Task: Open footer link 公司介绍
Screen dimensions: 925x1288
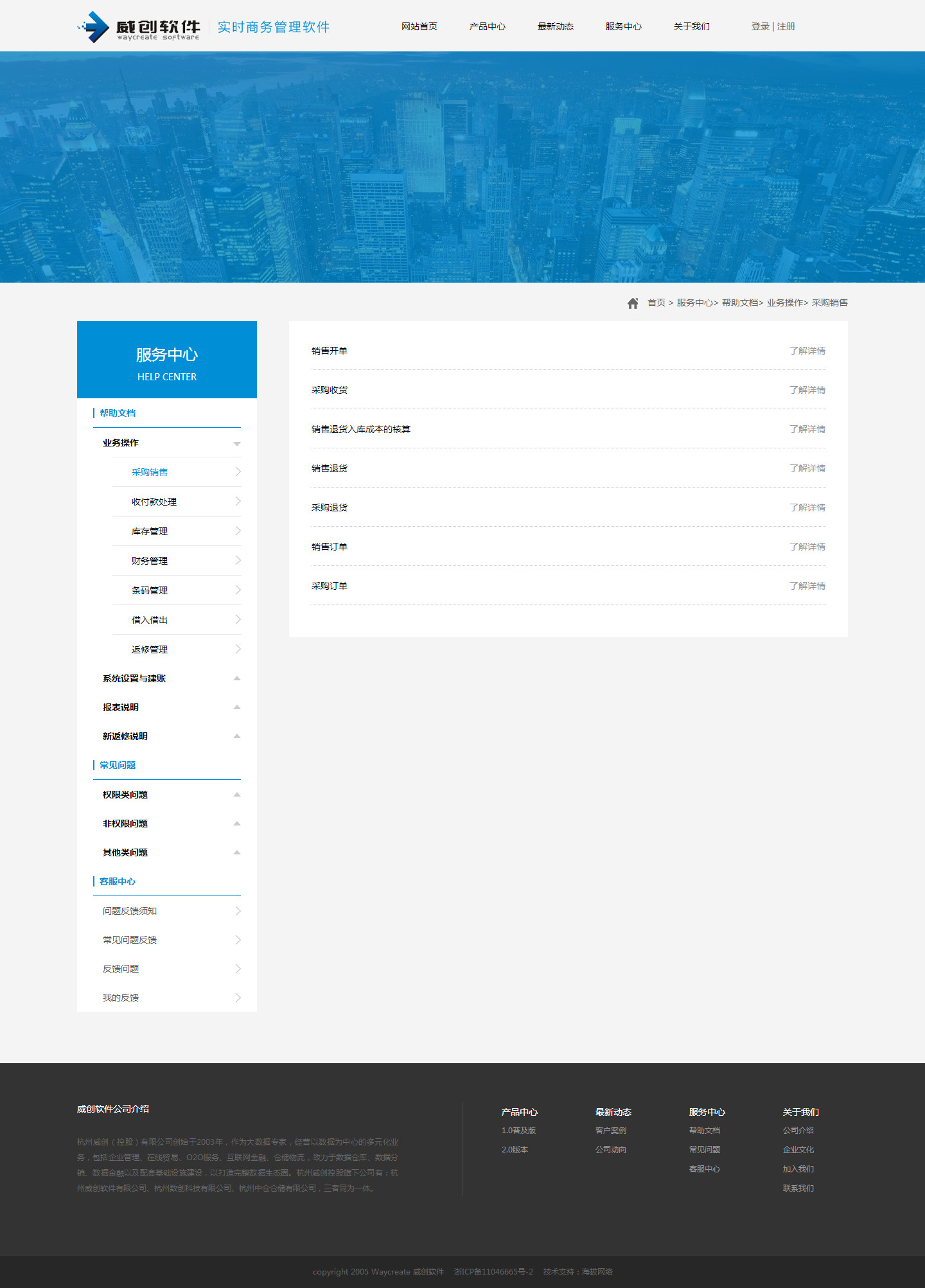Action: pyautogui.click(x=798, y=1131)
